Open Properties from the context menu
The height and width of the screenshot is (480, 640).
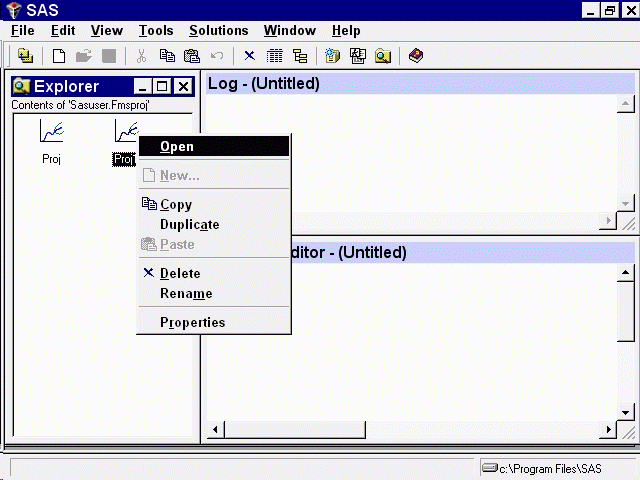192,322
